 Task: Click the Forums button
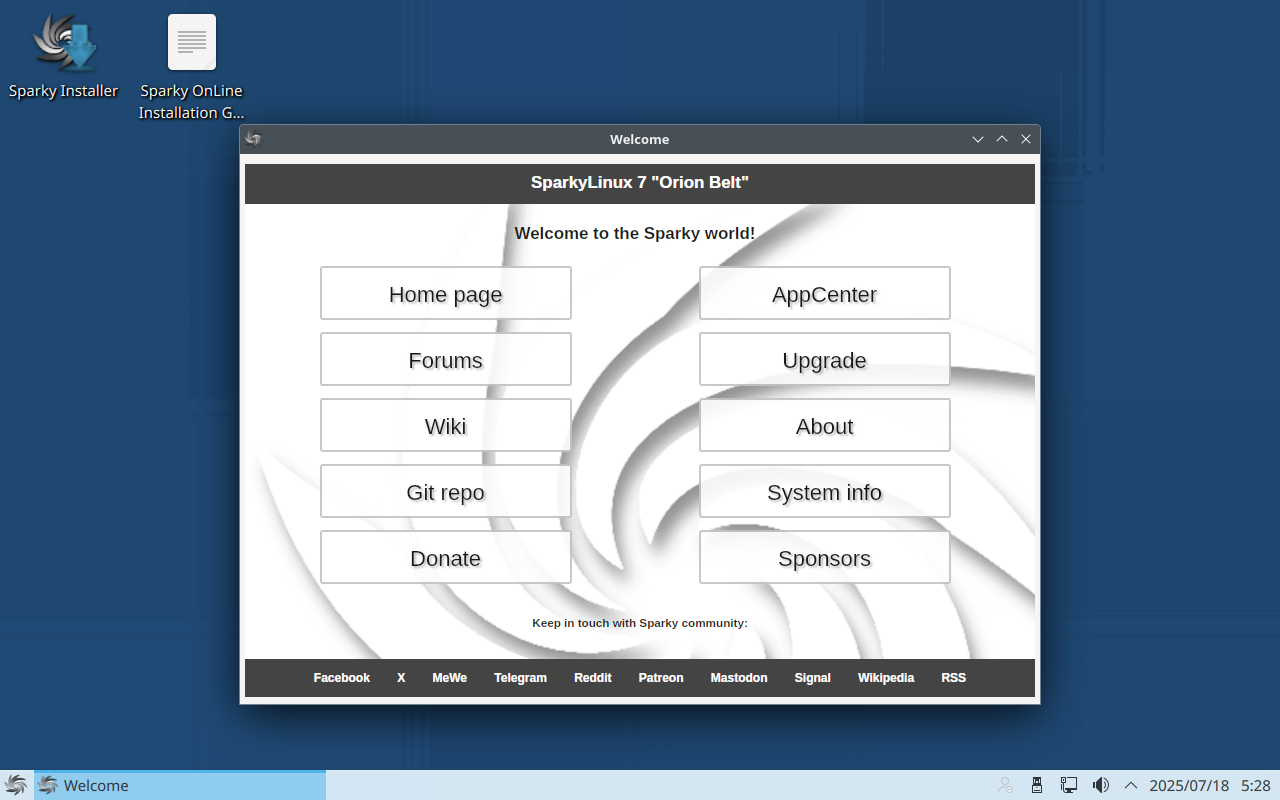click(446, 359)
